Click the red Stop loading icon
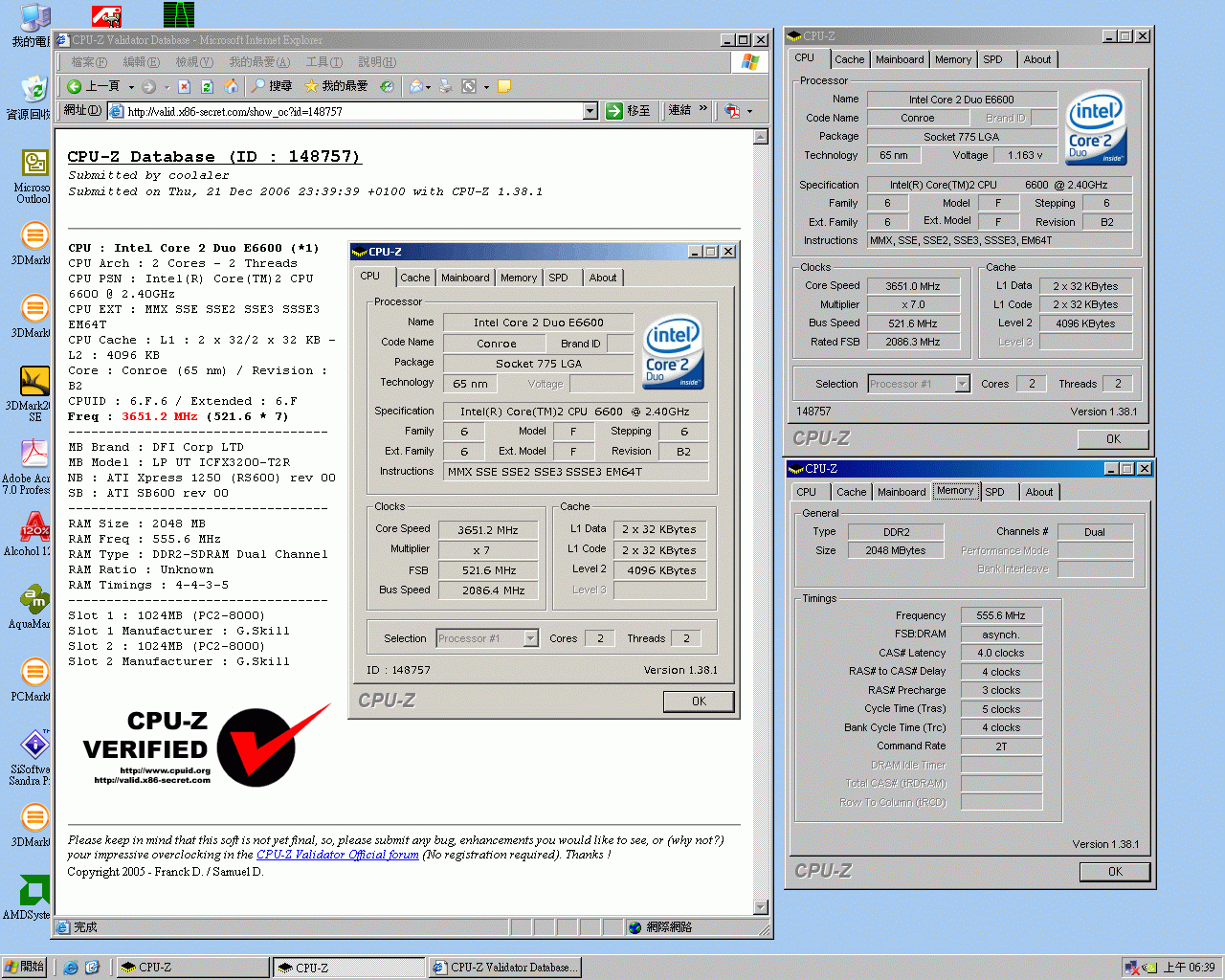The image size is (1225, 980). pos(184,86)
